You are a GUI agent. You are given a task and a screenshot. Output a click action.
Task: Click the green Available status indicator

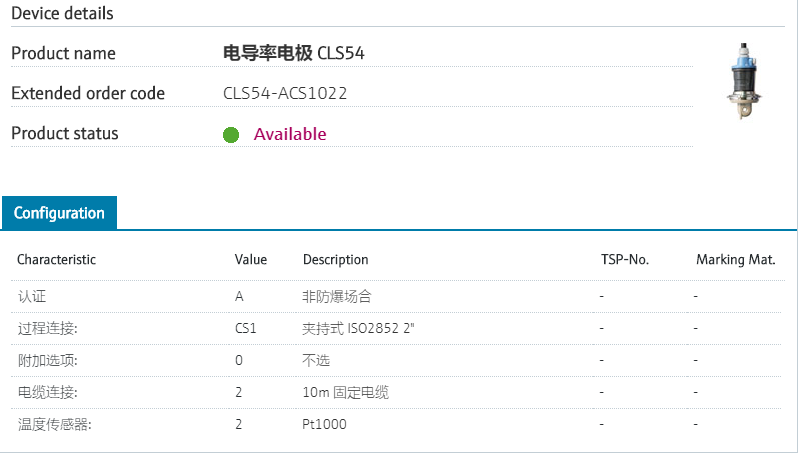231,135
